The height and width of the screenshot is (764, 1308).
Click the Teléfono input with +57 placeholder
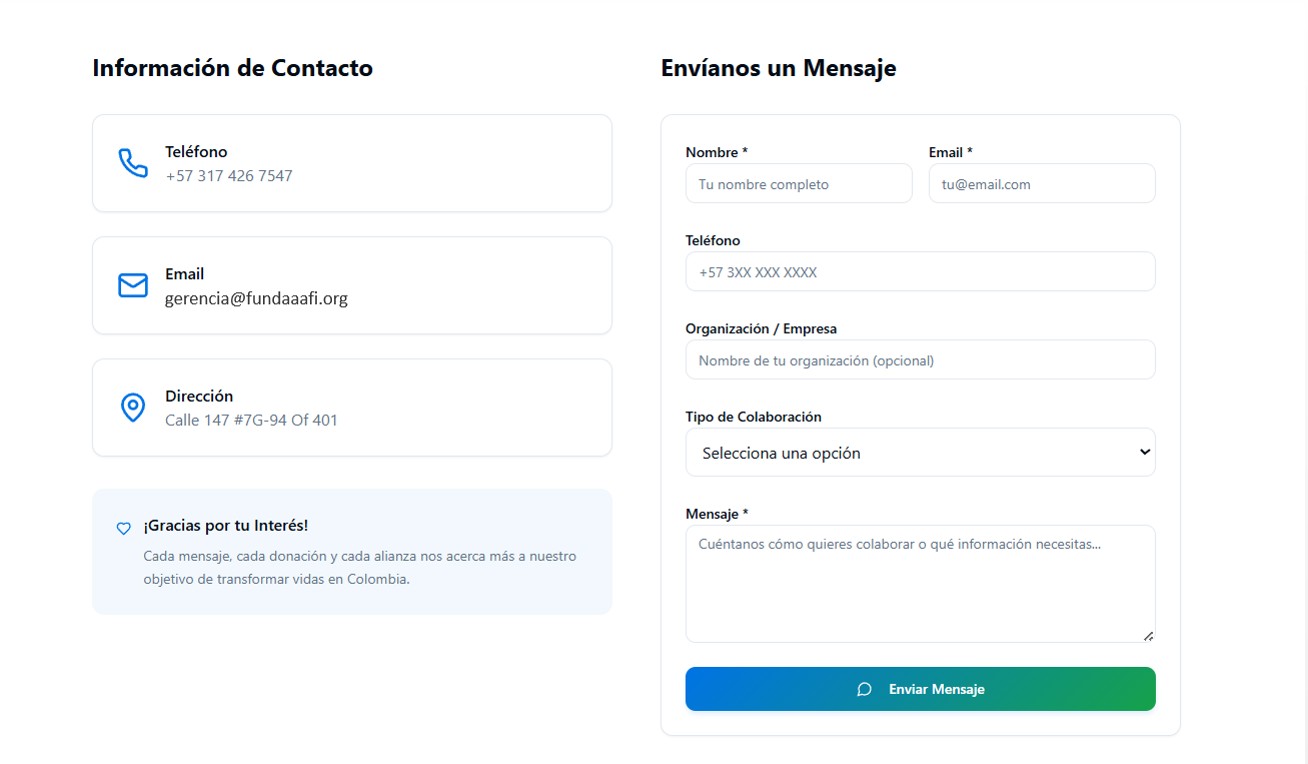coord(920,272)
